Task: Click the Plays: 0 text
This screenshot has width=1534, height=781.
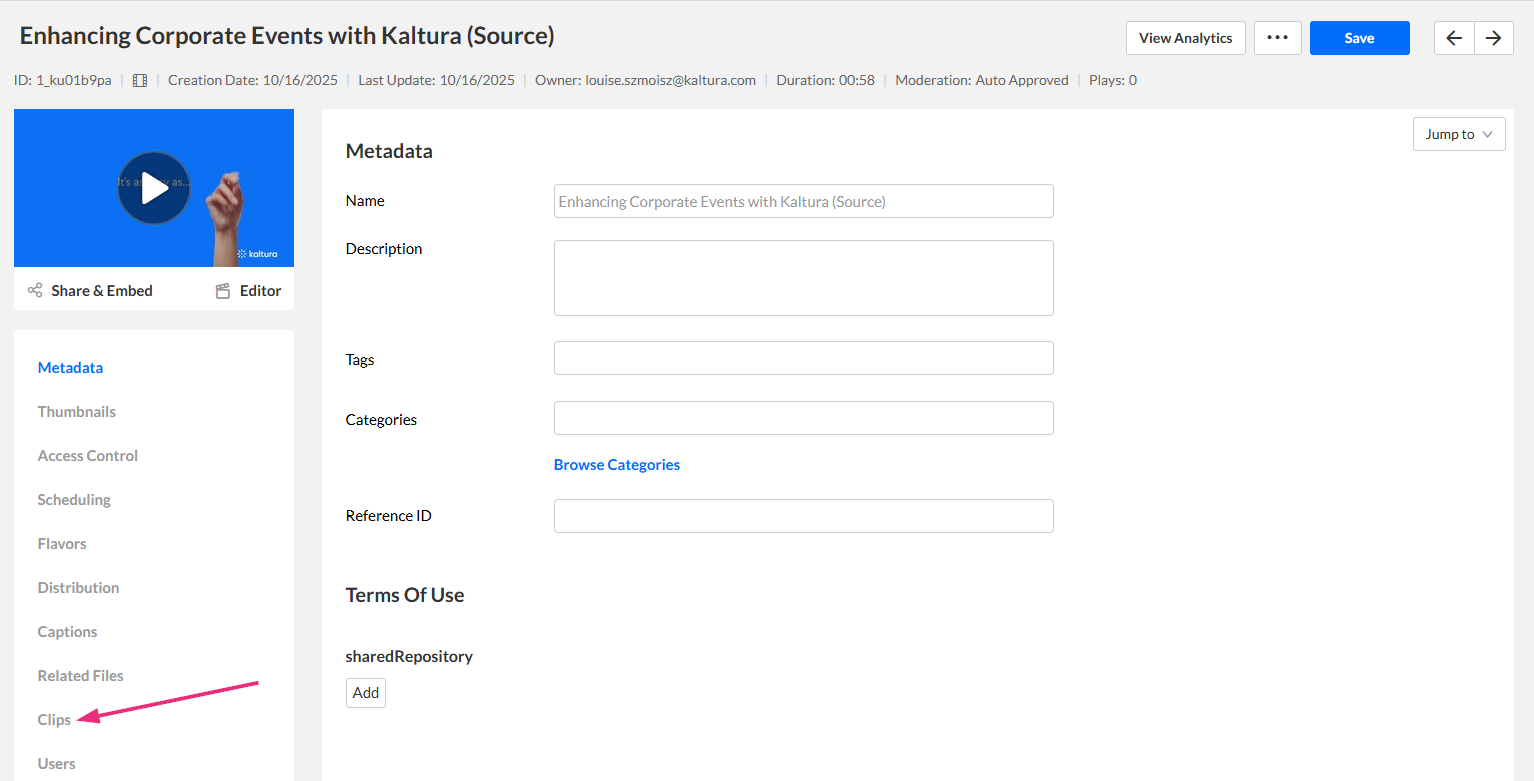Action: pos(1113,80)
